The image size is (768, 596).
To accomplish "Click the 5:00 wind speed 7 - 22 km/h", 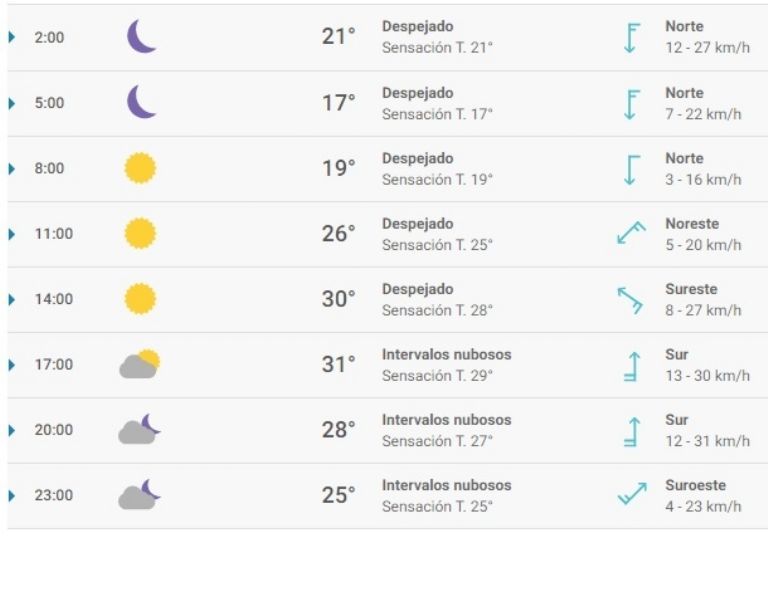I will click(x=703, y=114).
